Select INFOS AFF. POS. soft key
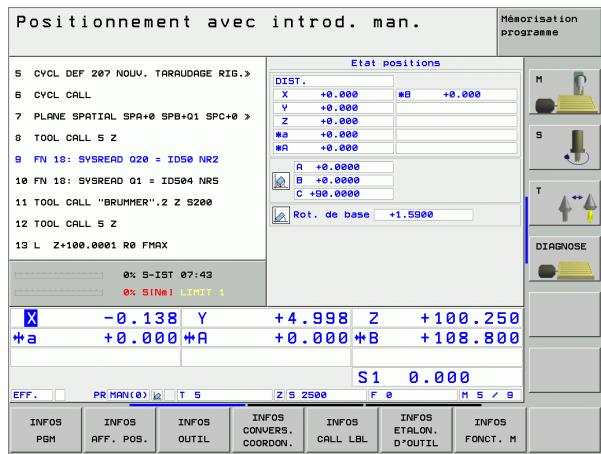The width and height of the screenshot is (601, 454). (120, 430)
